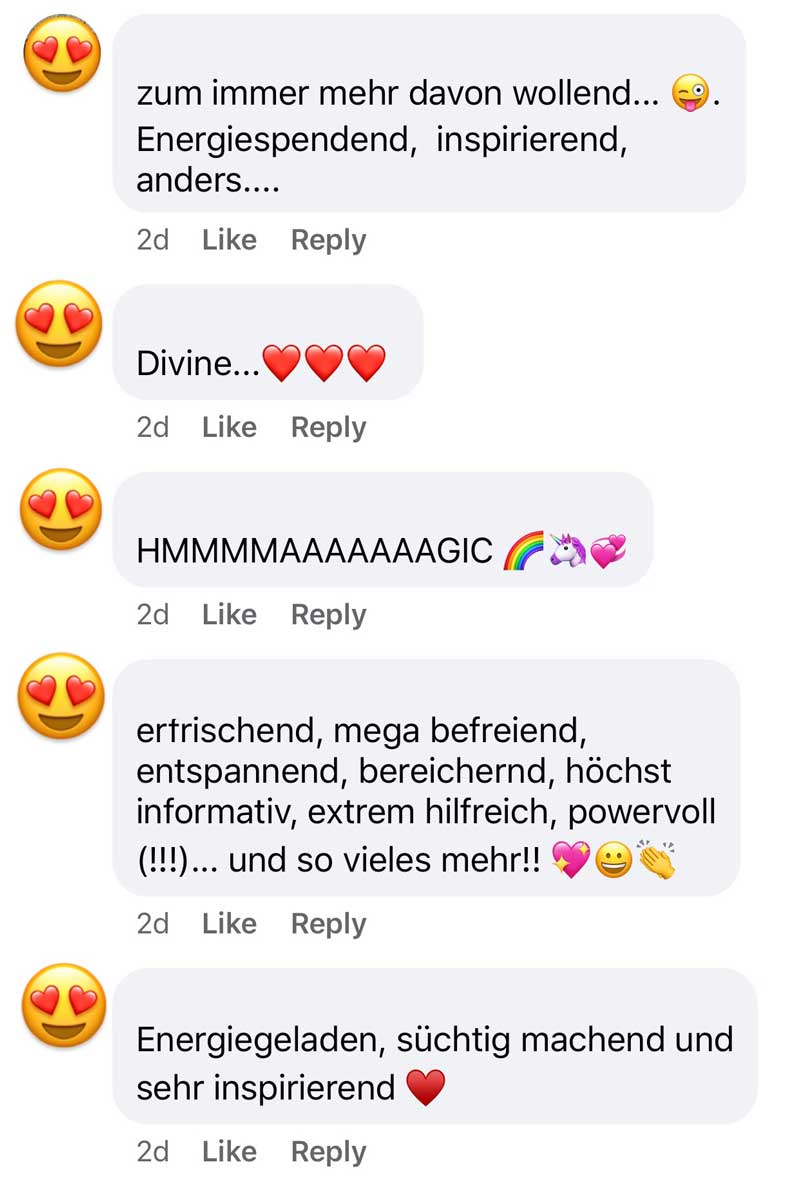Like the "Energiespendend, inspirierend" comment
Viewport: 800px width, 1181px height.
229,240
